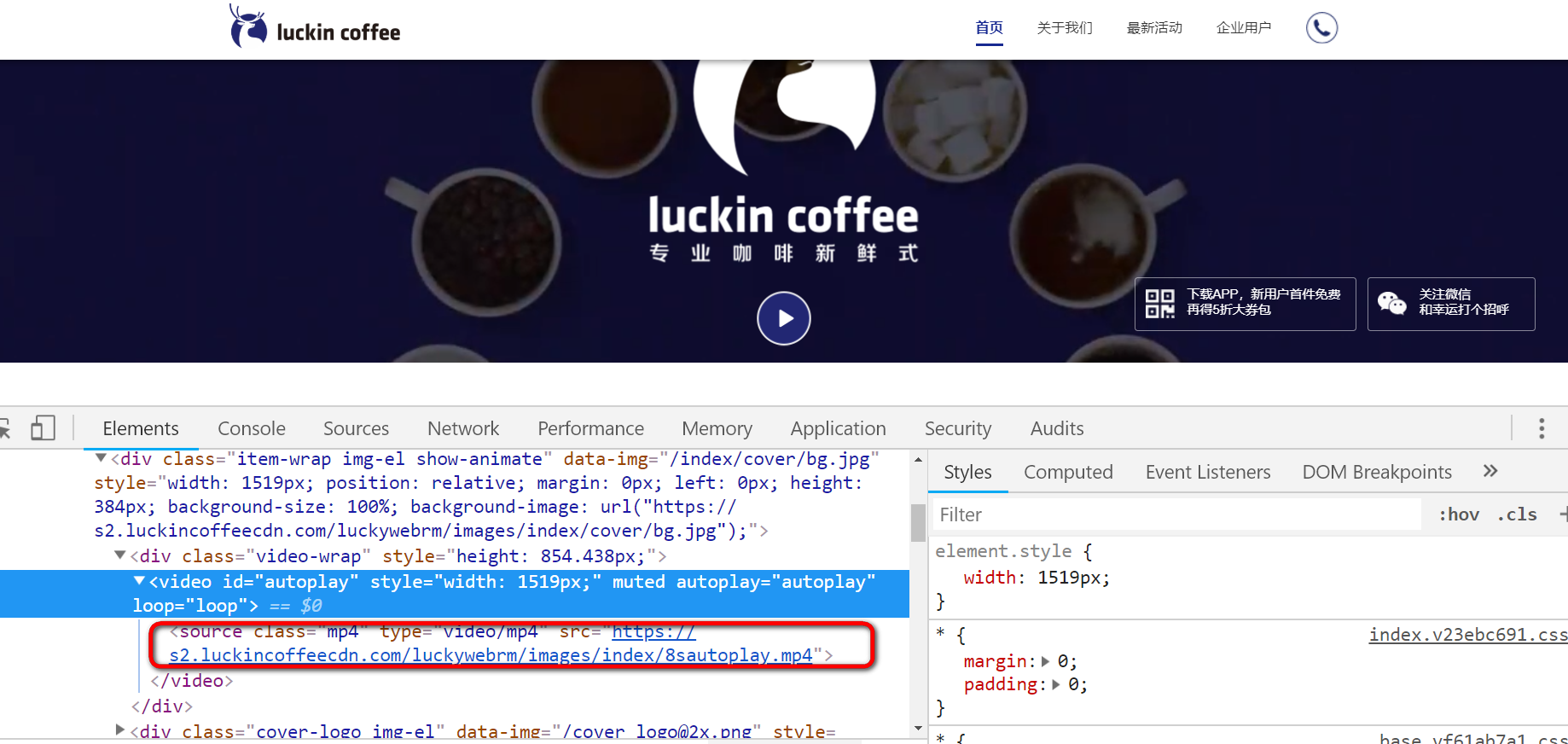The image size is (1568, 744).
Task: Select the Event Listeners pane tab
Action: pyautogui.click(x=1208, y=472)
